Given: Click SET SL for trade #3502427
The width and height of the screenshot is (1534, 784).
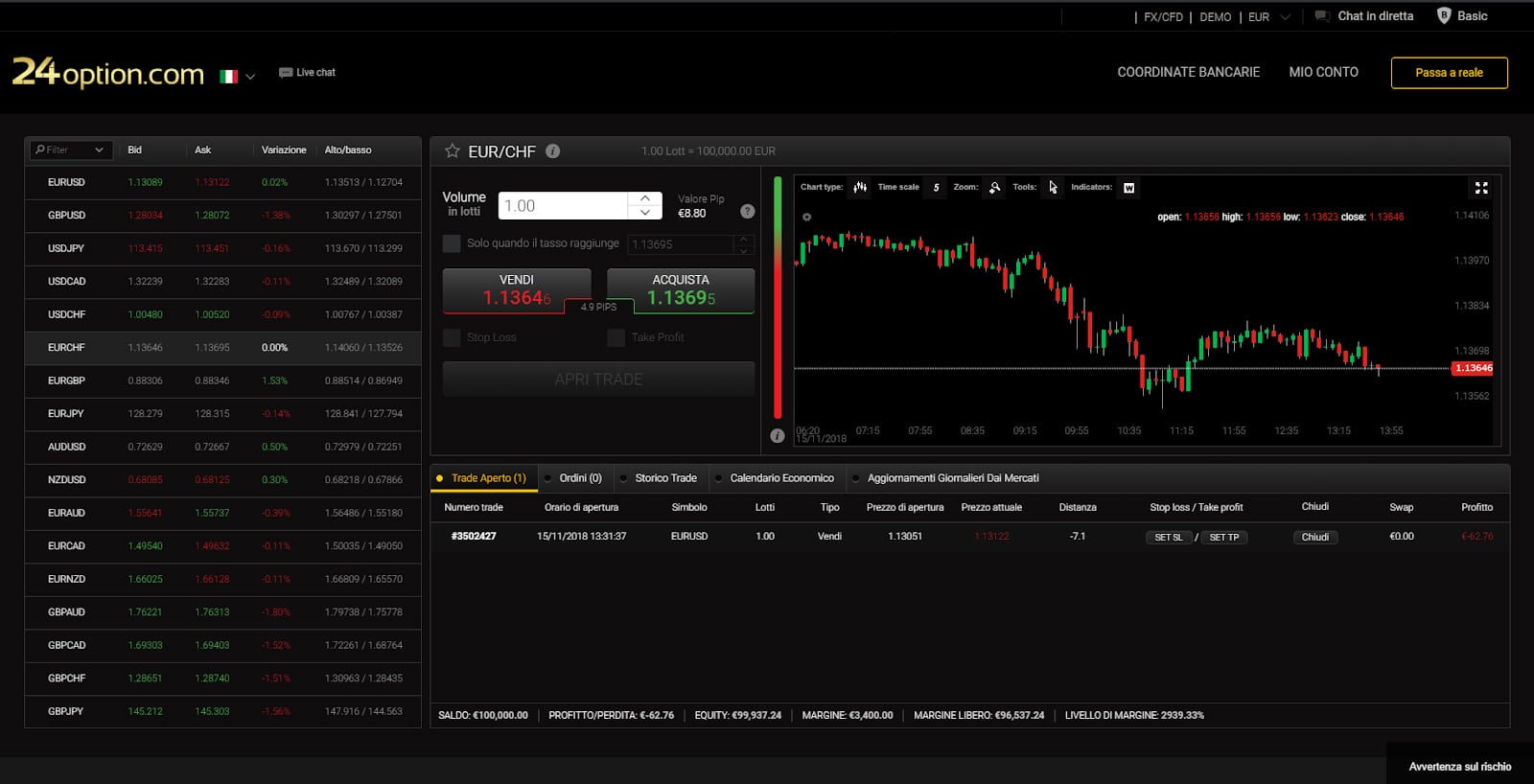Looking at the screenshot, I should click(1169, 538).
